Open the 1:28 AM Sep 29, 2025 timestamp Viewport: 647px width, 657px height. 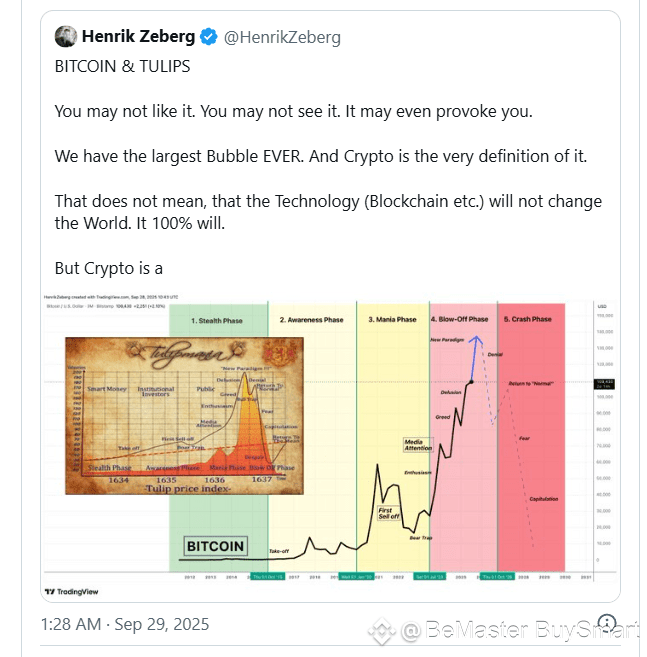125,624
